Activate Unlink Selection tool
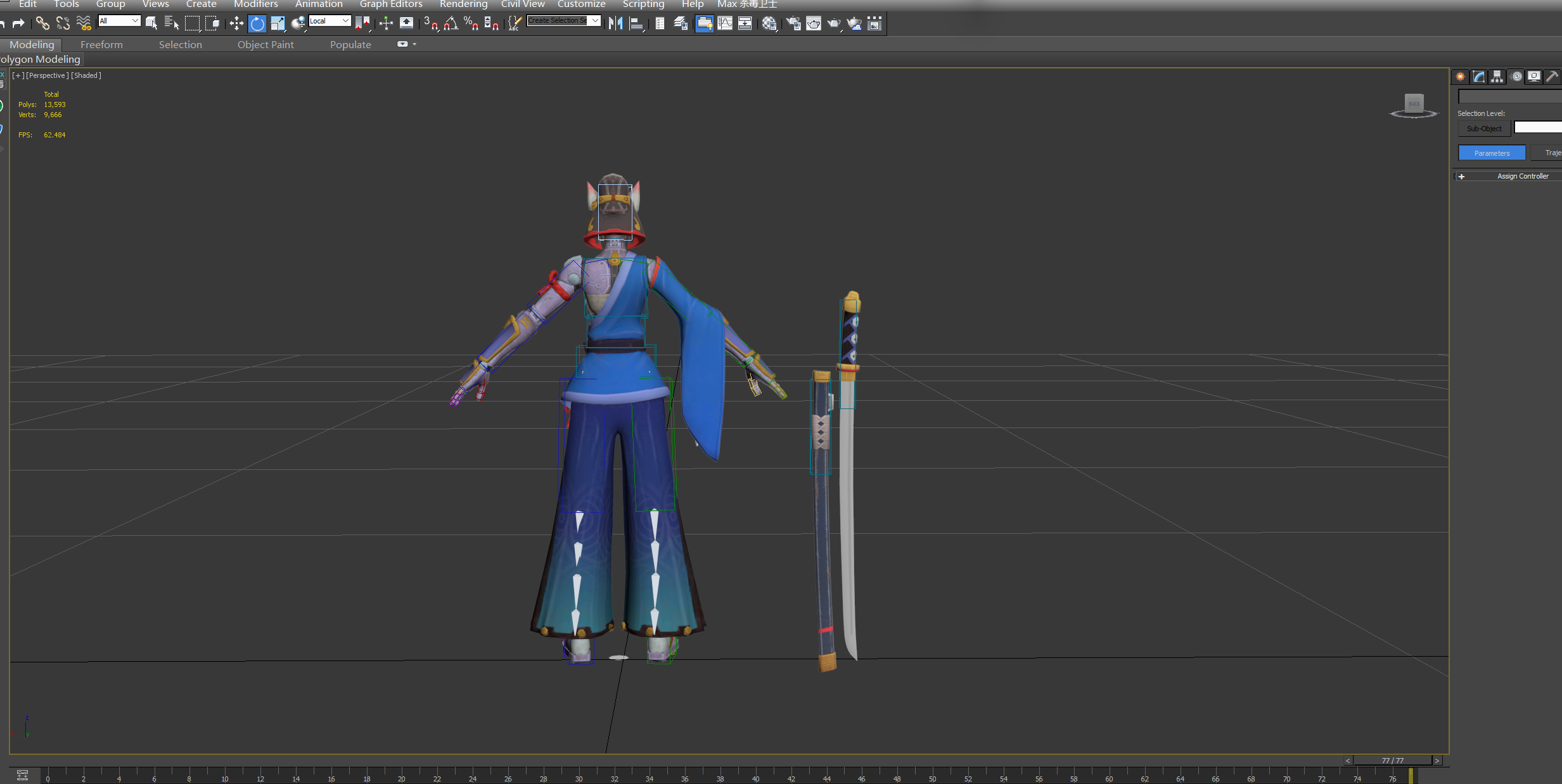Image resolution: width=1562 pixels, height=784 pixels. (63, 23)
